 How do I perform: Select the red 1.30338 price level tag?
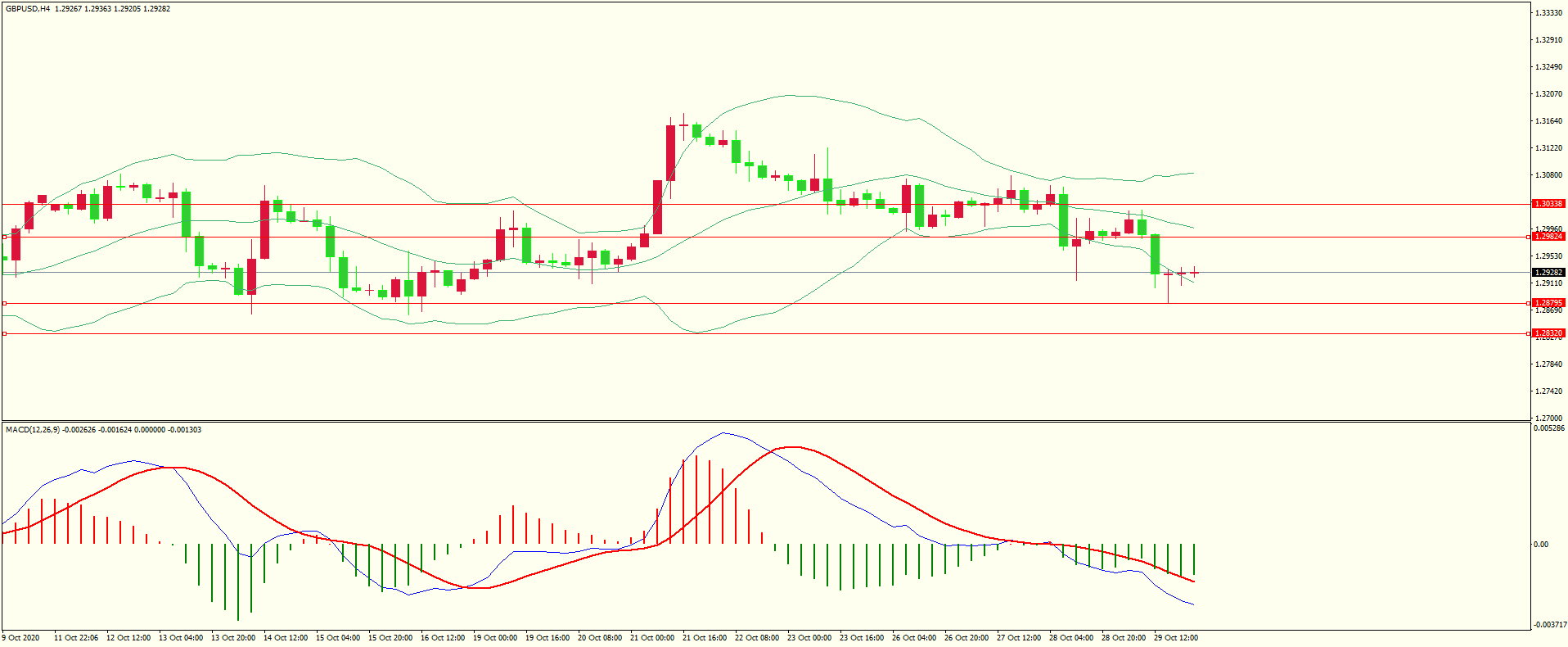tap(1548, 204)
